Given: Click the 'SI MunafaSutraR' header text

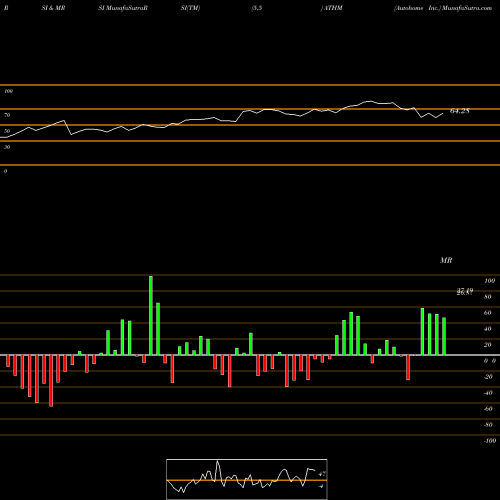Looking at the screenshot, I should 123,8.
